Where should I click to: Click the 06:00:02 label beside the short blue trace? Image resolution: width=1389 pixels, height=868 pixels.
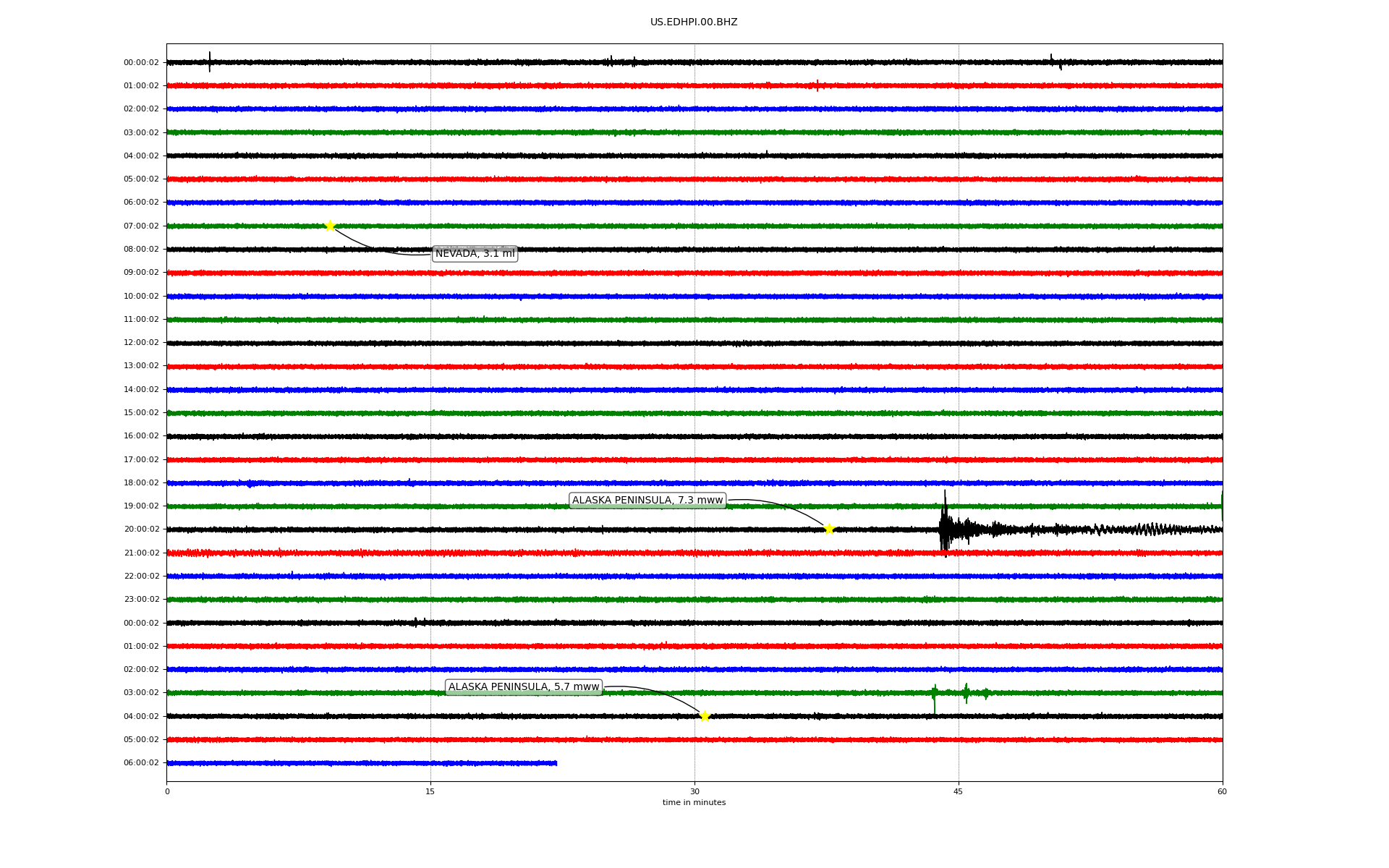[x=141, y=763]
